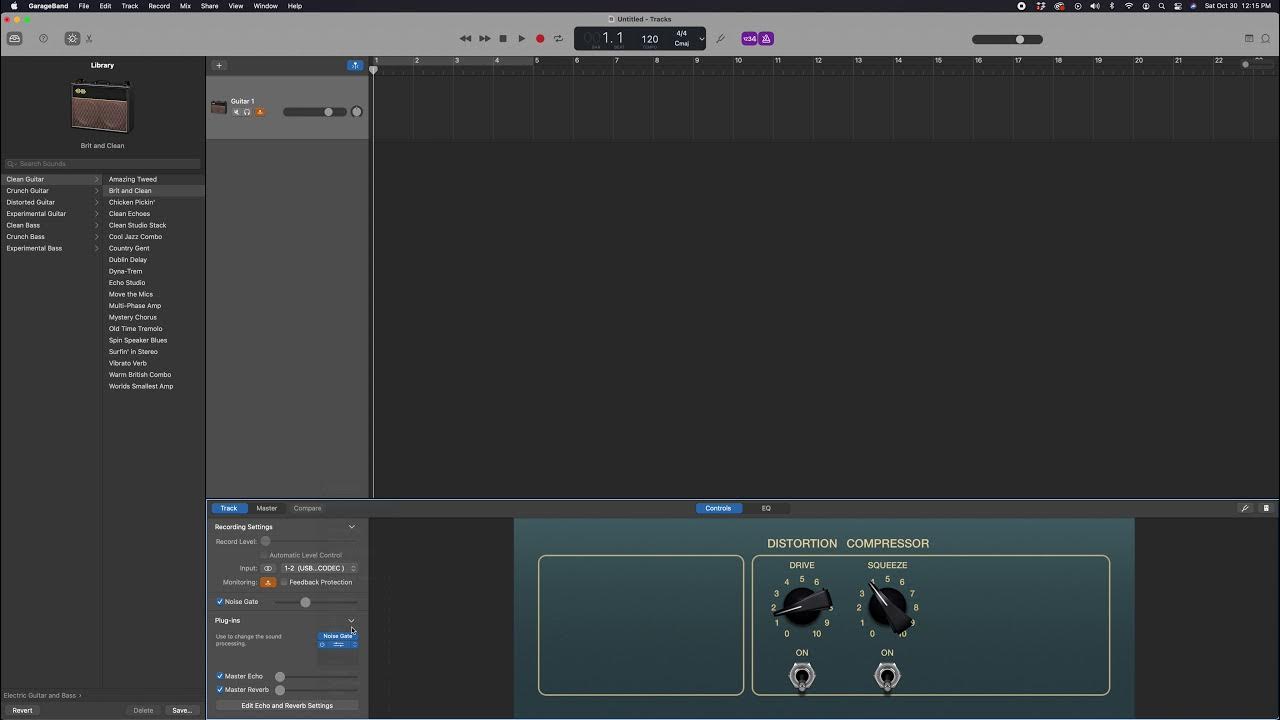Switch to the Master tab
Screen dimensions: 1280x720
[x=267, y=508]
